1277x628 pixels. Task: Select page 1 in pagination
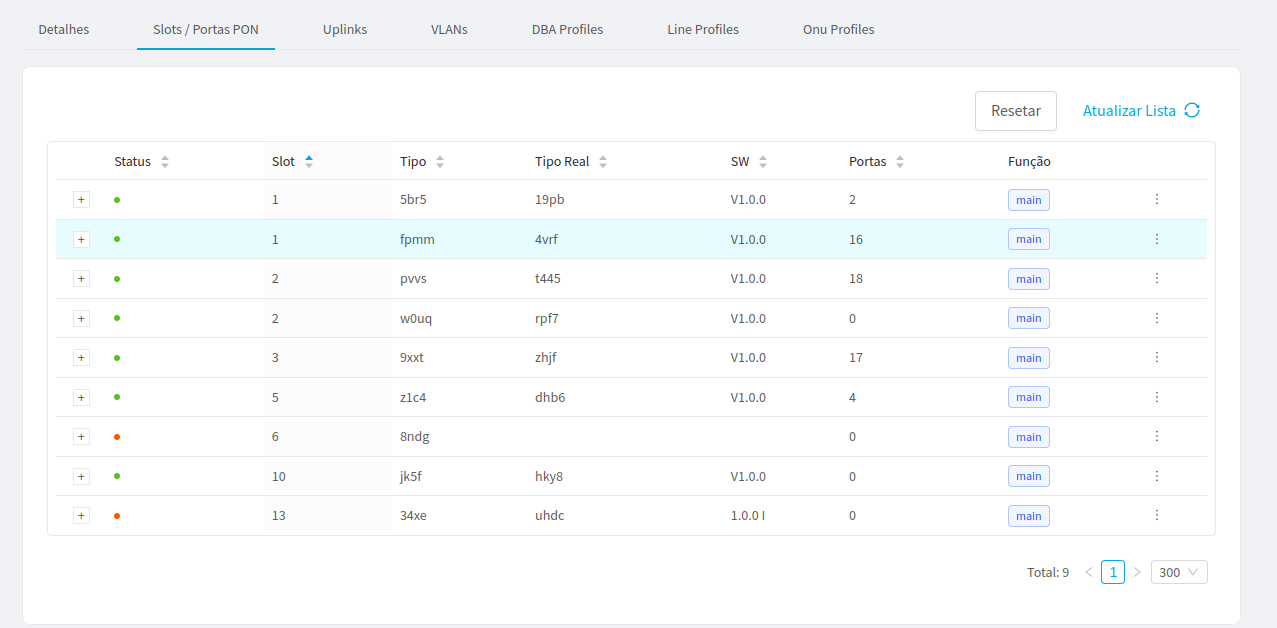click(1112, 572)
